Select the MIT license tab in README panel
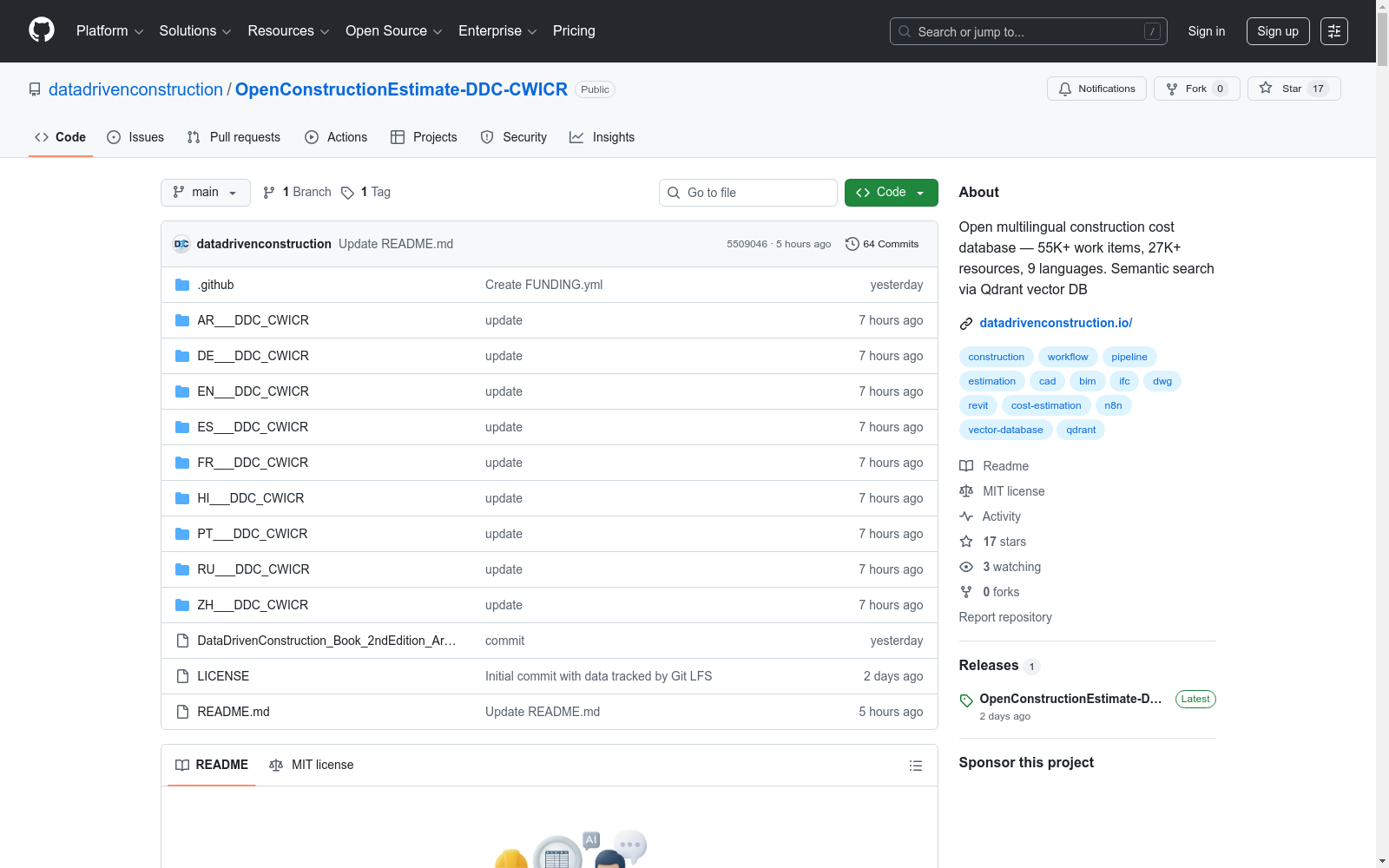 tap(312, 765)
